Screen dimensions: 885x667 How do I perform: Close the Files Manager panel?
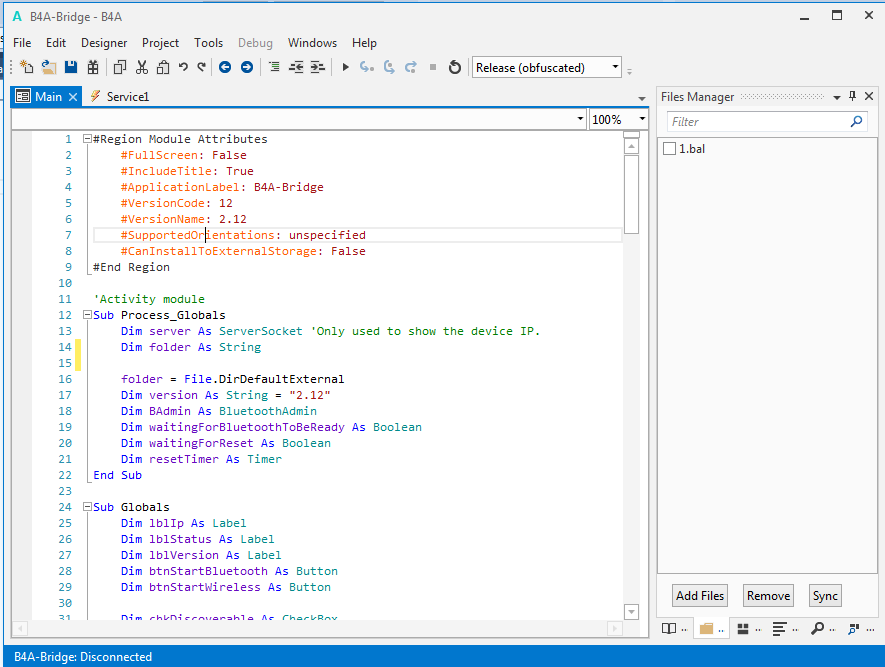pyautogui.click(x=869, y=96)
